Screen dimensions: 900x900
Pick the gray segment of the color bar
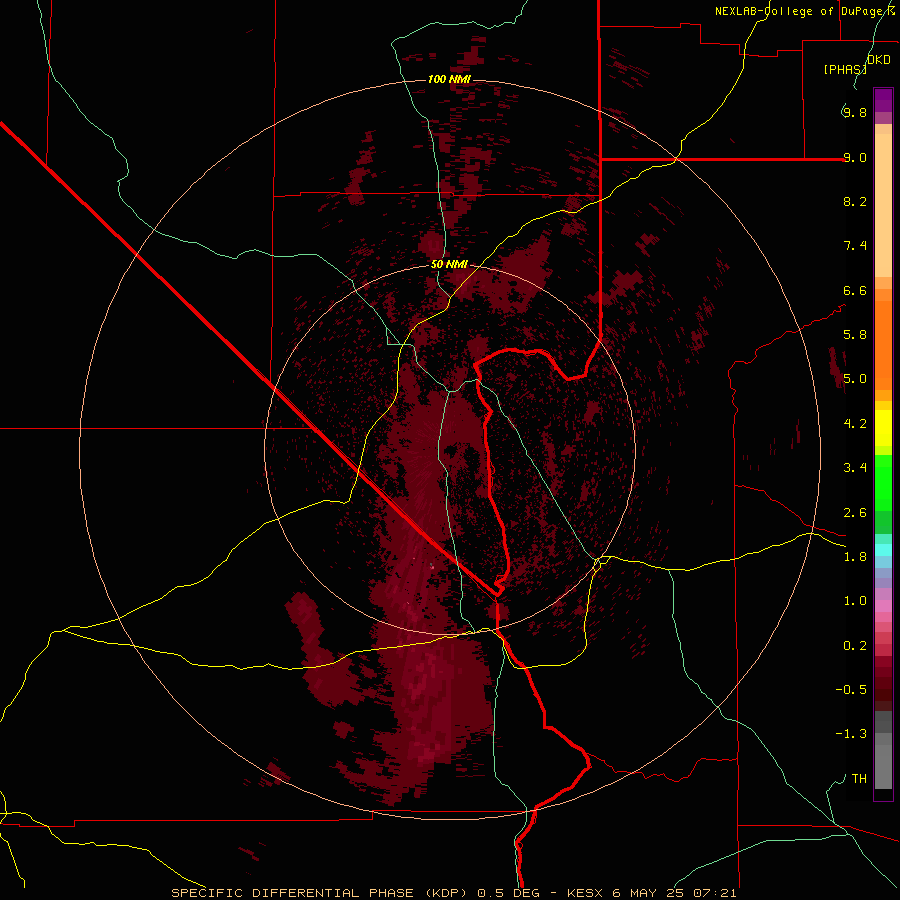(x=883, y=750)
